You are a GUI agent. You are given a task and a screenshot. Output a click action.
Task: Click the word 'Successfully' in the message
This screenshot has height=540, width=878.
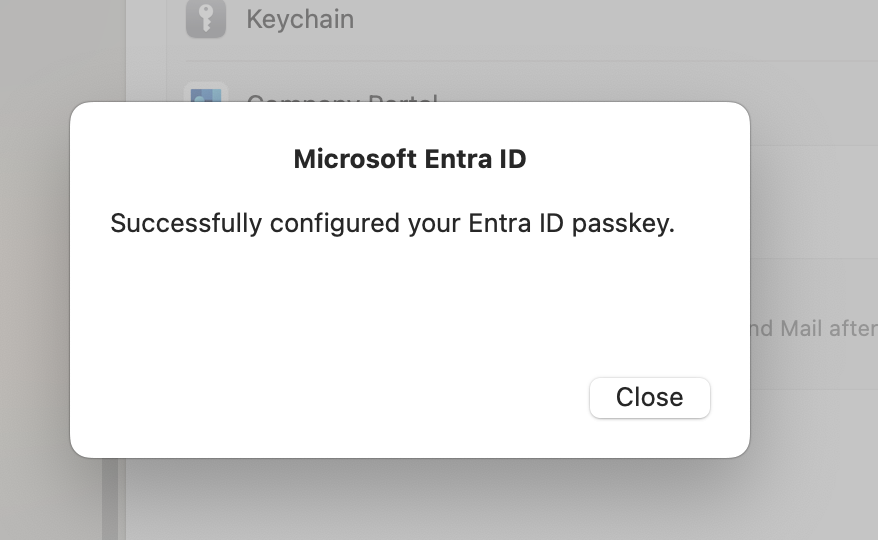coord(186,223)
